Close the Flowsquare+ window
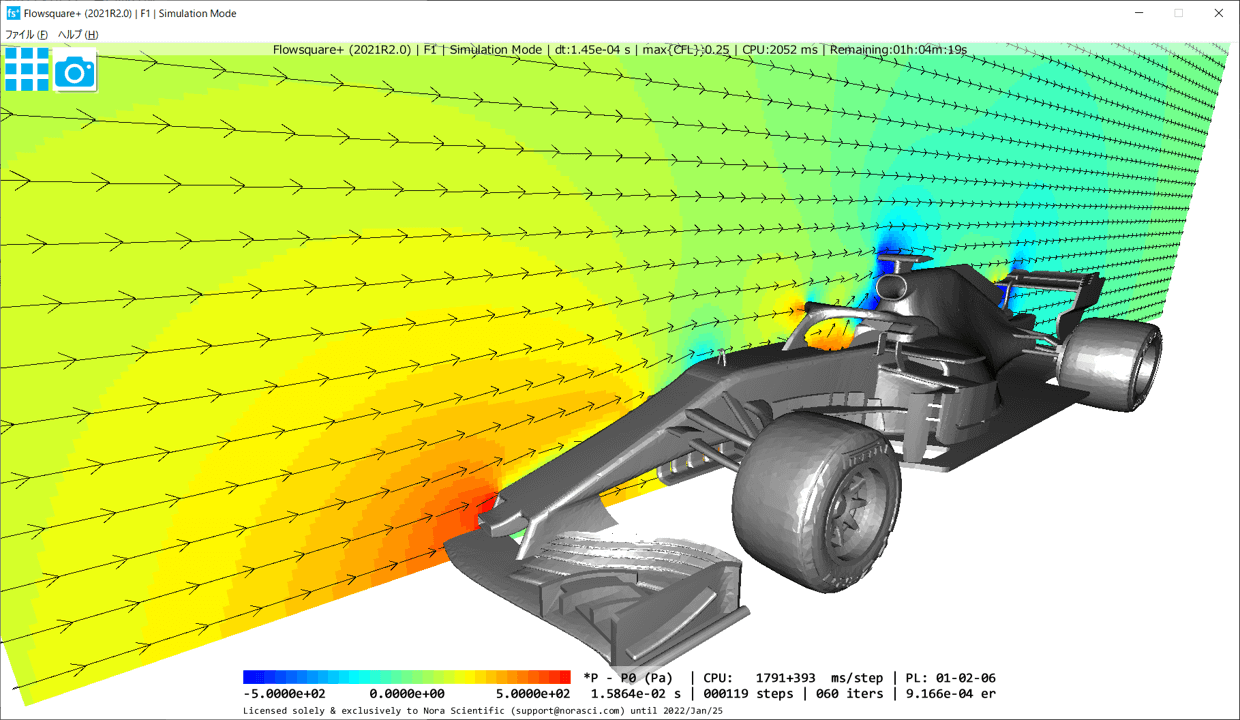Screen dimensions: 1240x720 [1218, 14]
